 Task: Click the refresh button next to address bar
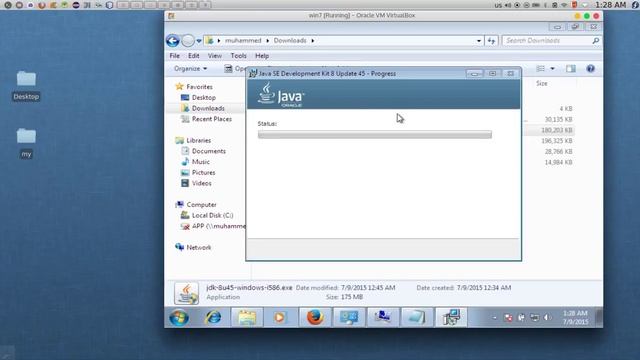coord(491,41)
